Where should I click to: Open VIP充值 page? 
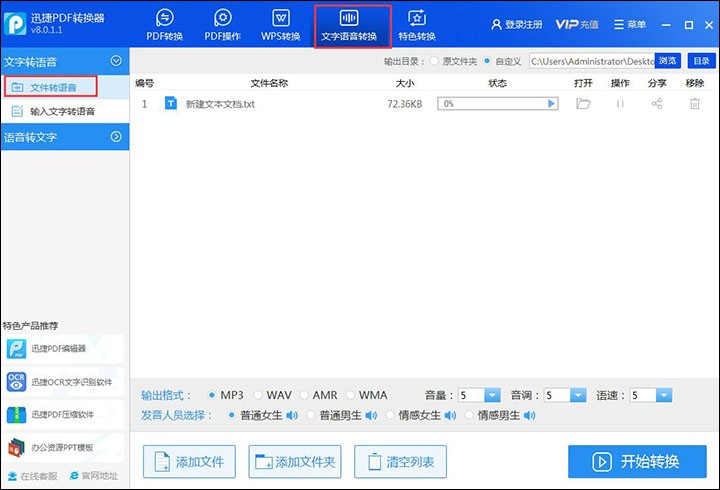(577, 24)
